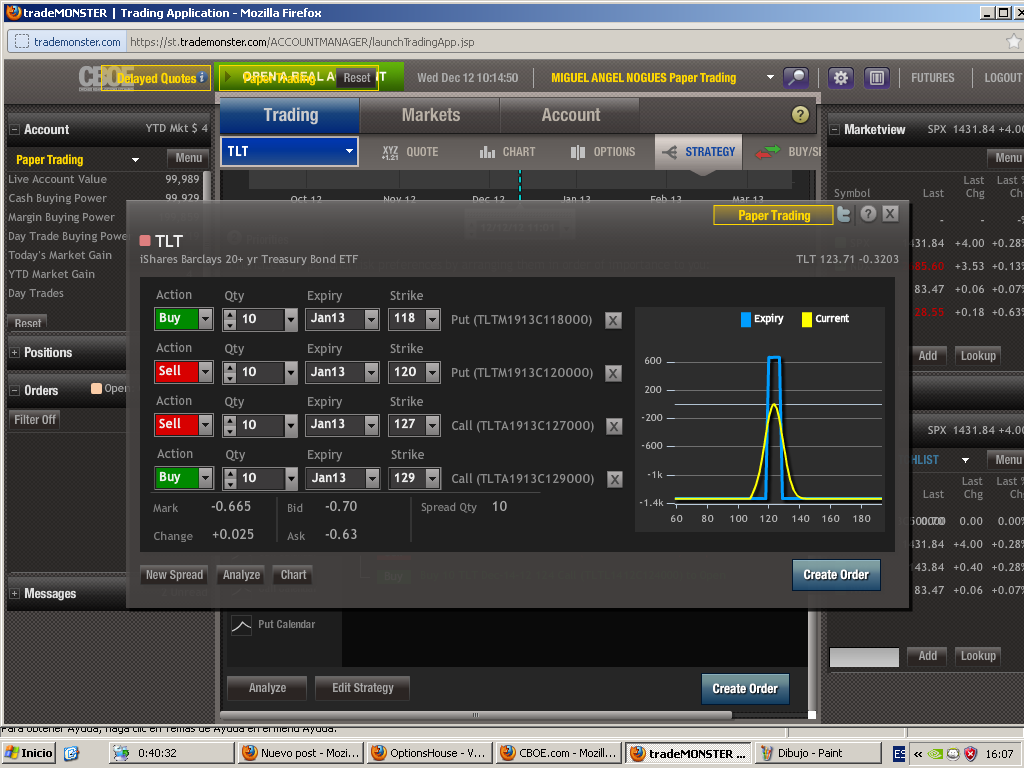This screenshot has width=1024, height=768.
Task: Switch to the Markets tab
Action: 430,115
